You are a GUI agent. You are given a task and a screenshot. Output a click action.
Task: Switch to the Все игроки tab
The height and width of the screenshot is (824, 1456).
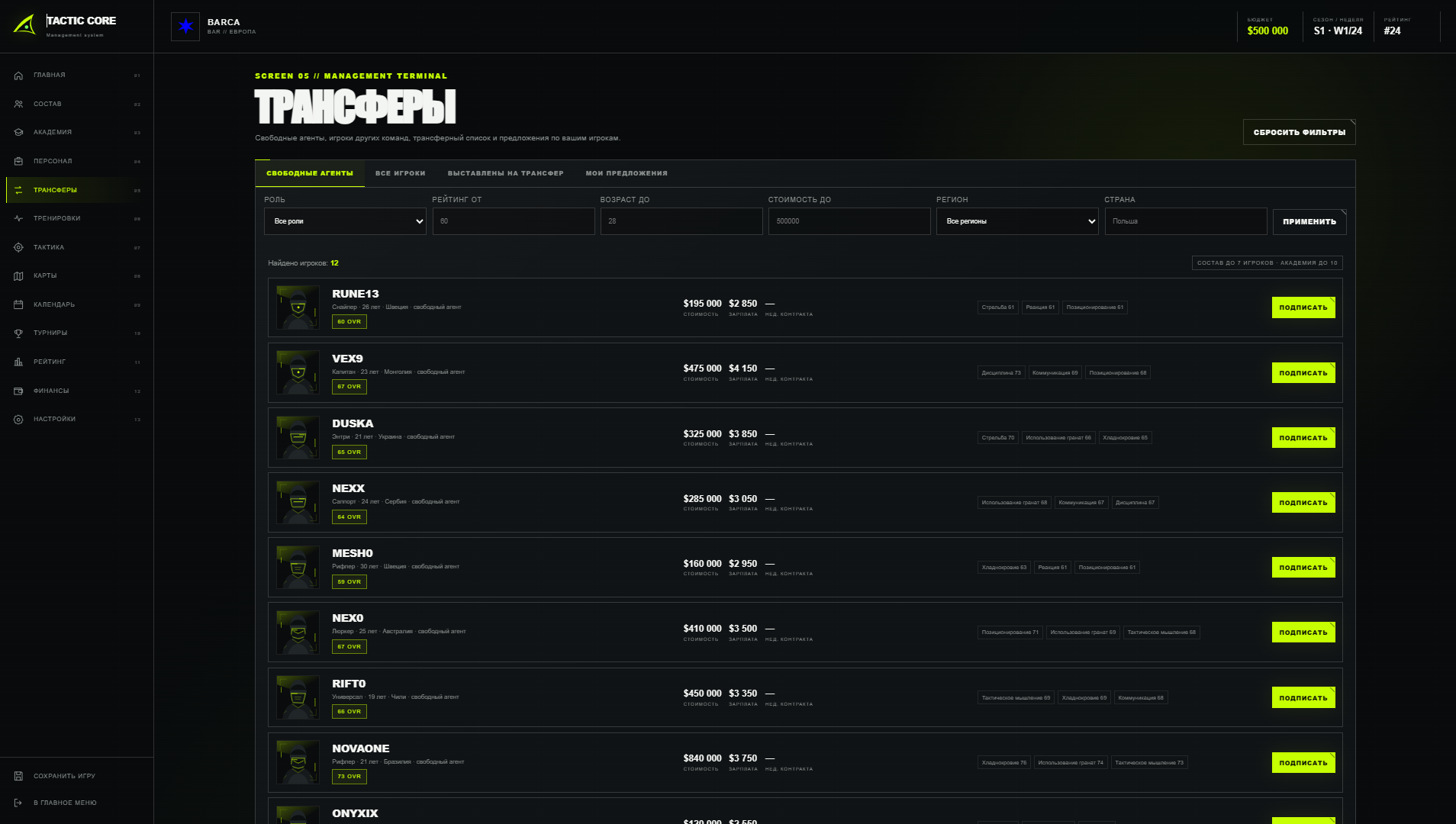point(401,173)
